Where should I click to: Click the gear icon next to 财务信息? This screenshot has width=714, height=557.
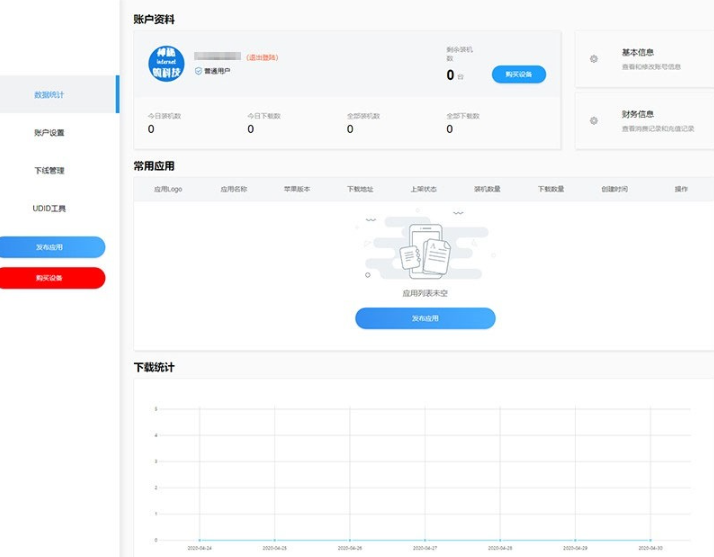594,121
